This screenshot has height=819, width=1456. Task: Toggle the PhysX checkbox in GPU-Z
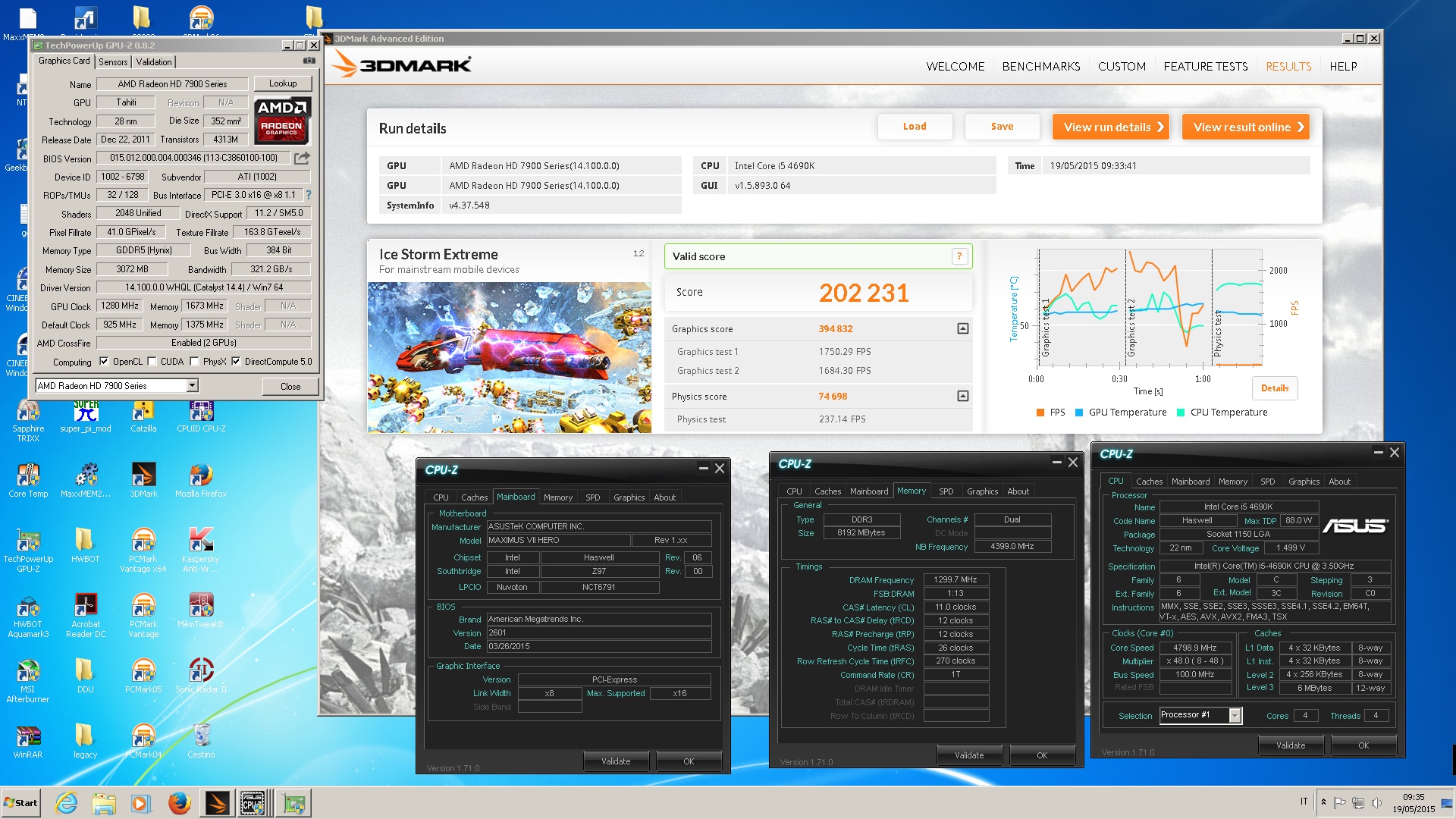point(194,362)
